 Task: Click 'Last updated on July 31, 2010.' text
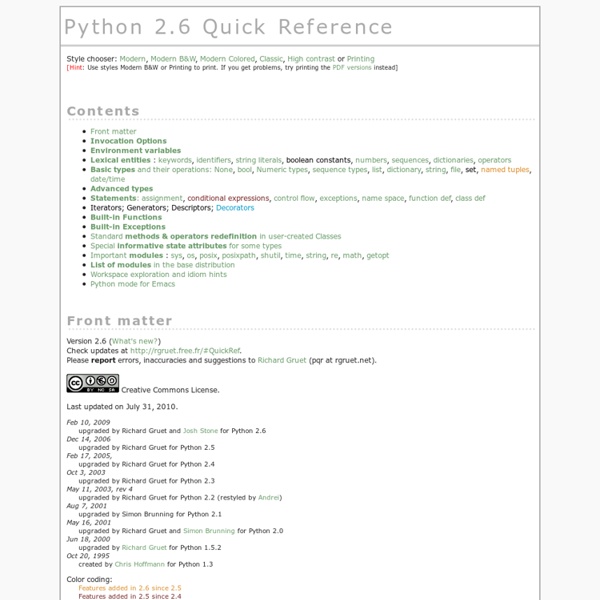tap(122, 407)
